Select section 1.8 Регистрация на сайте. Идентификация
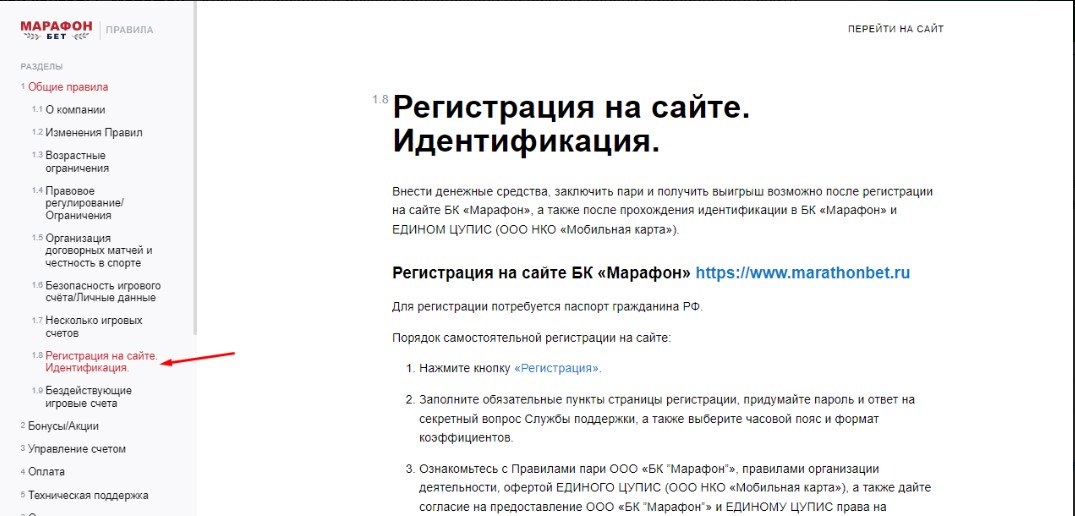The width and height of the screenshot is (1075, 516). pos(101,362)
